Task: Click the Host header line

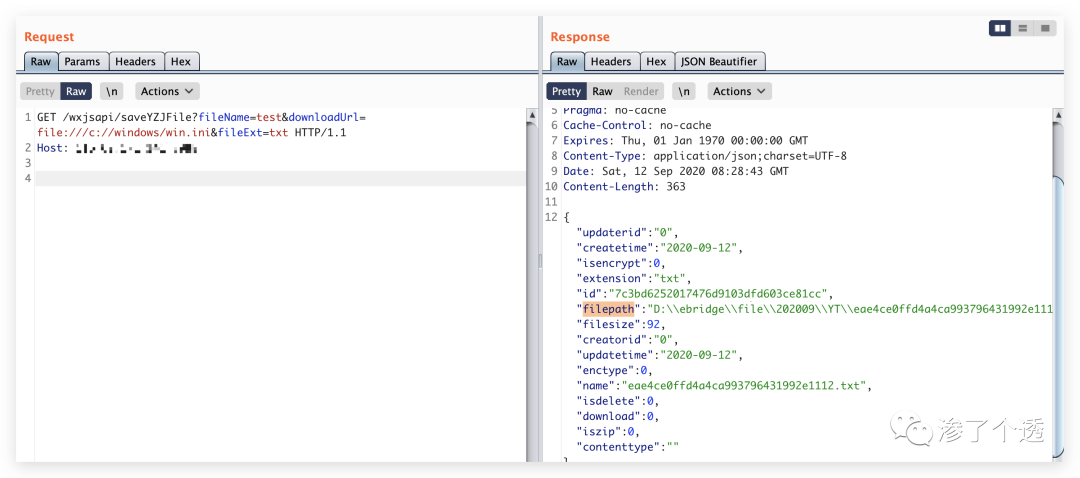Action: [x=117, y=147]
